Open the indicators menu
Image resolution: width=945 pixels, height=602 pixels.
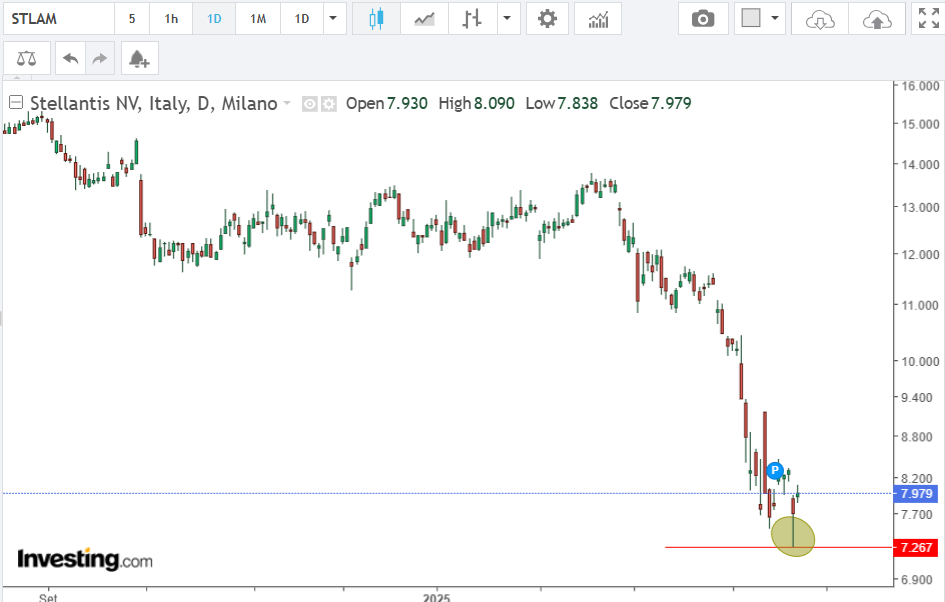[x=598, y=19]
